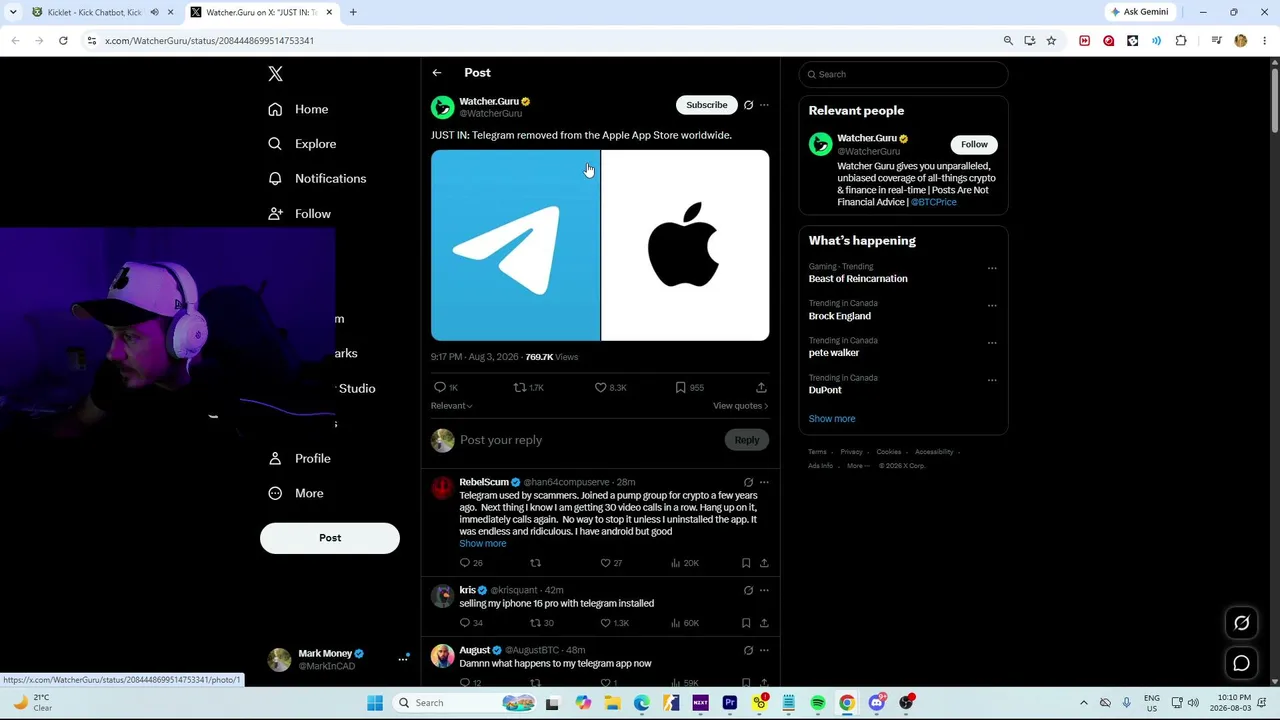Viewport: 1280px width, 720px height.
Task: Open Spotify from the taskbar
Action: [x=818, y=703]
